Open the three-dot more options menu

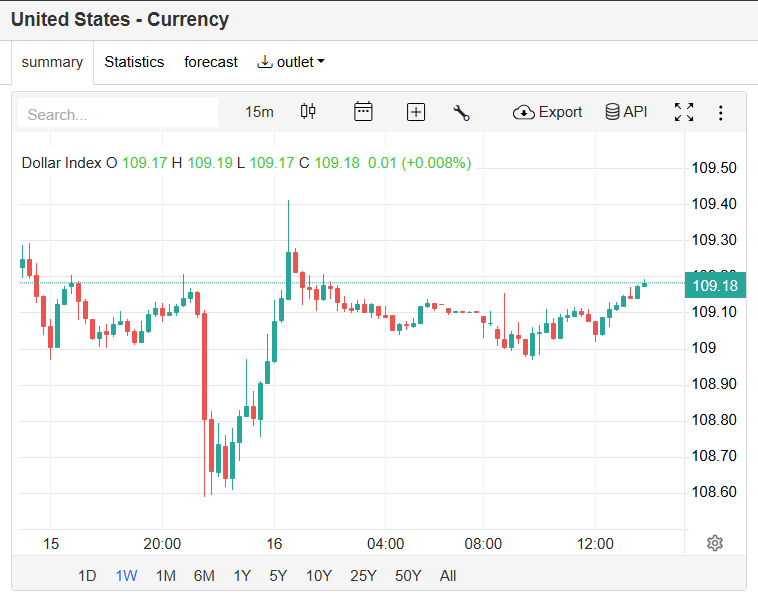720,113
